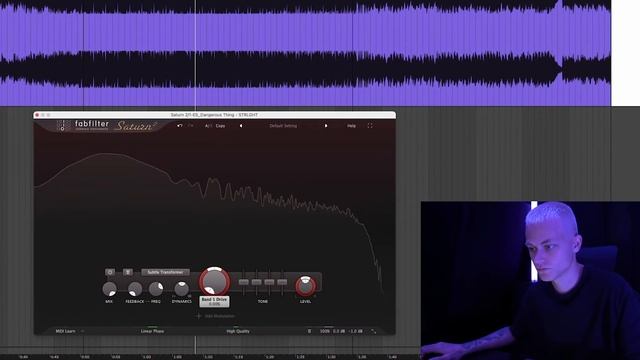Close the Saturn plugin window
The image size is (640, 360).
(37, 115)
